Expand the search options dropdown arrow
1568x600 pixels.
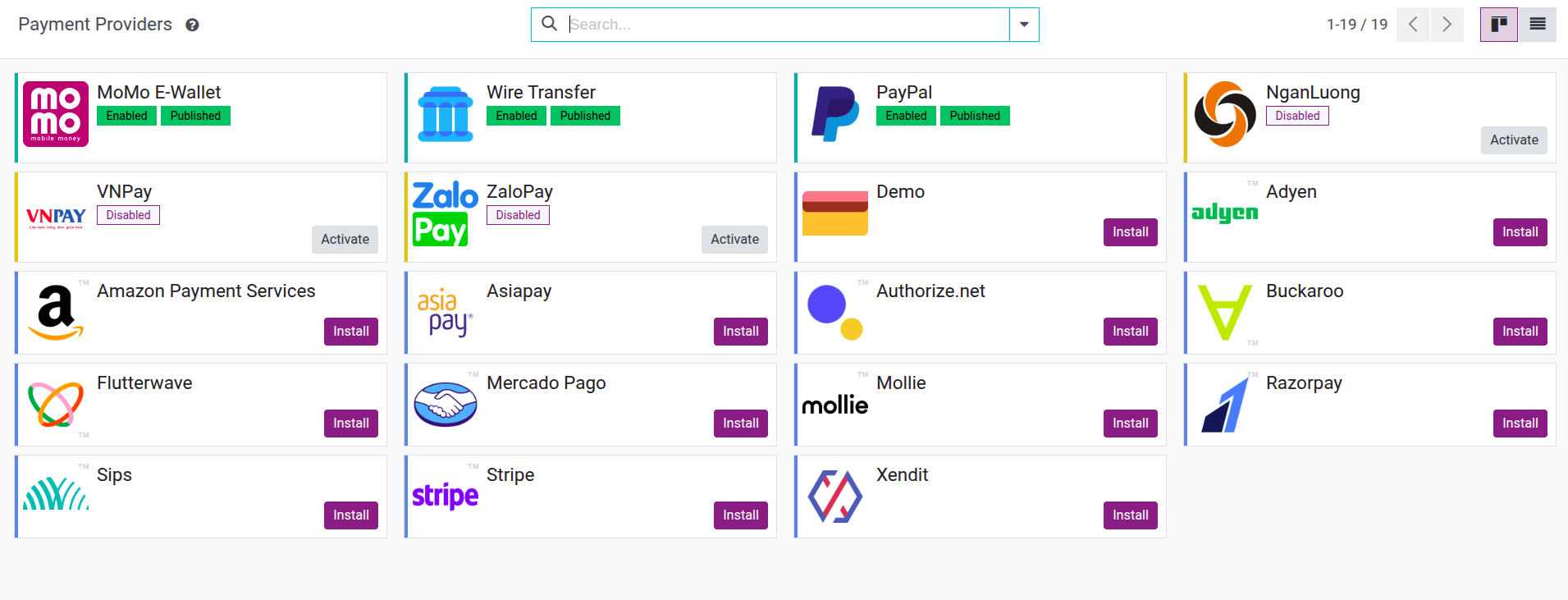(x=1024, y=25)
